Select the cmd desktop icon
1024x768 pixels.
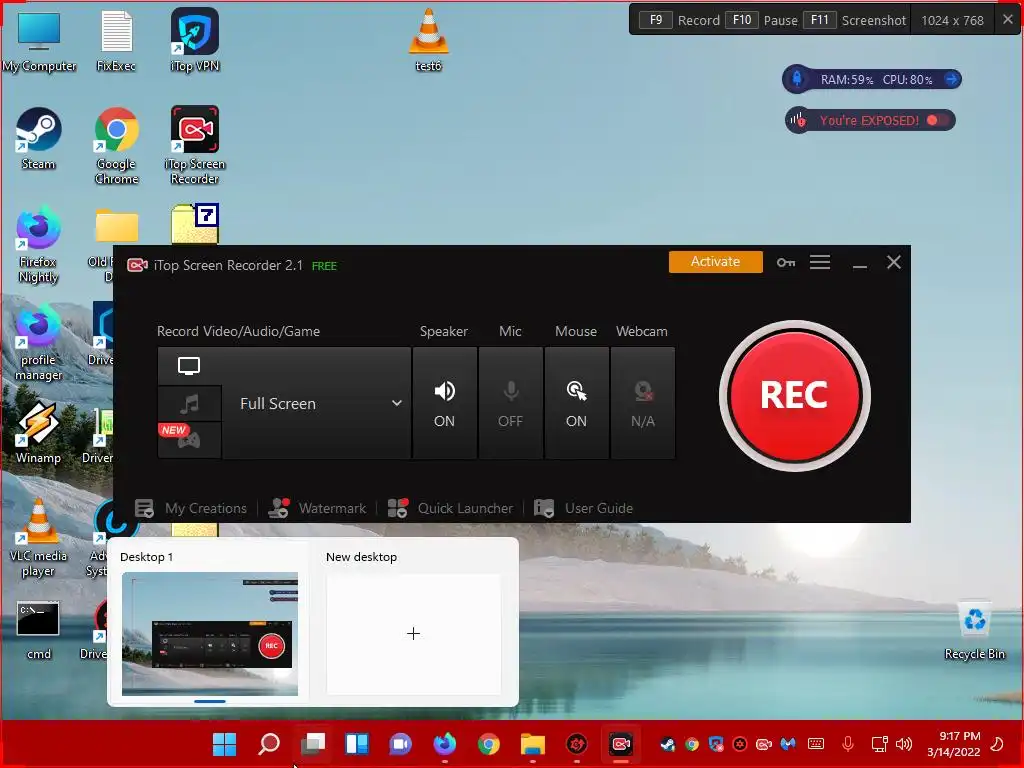(39, 630)
